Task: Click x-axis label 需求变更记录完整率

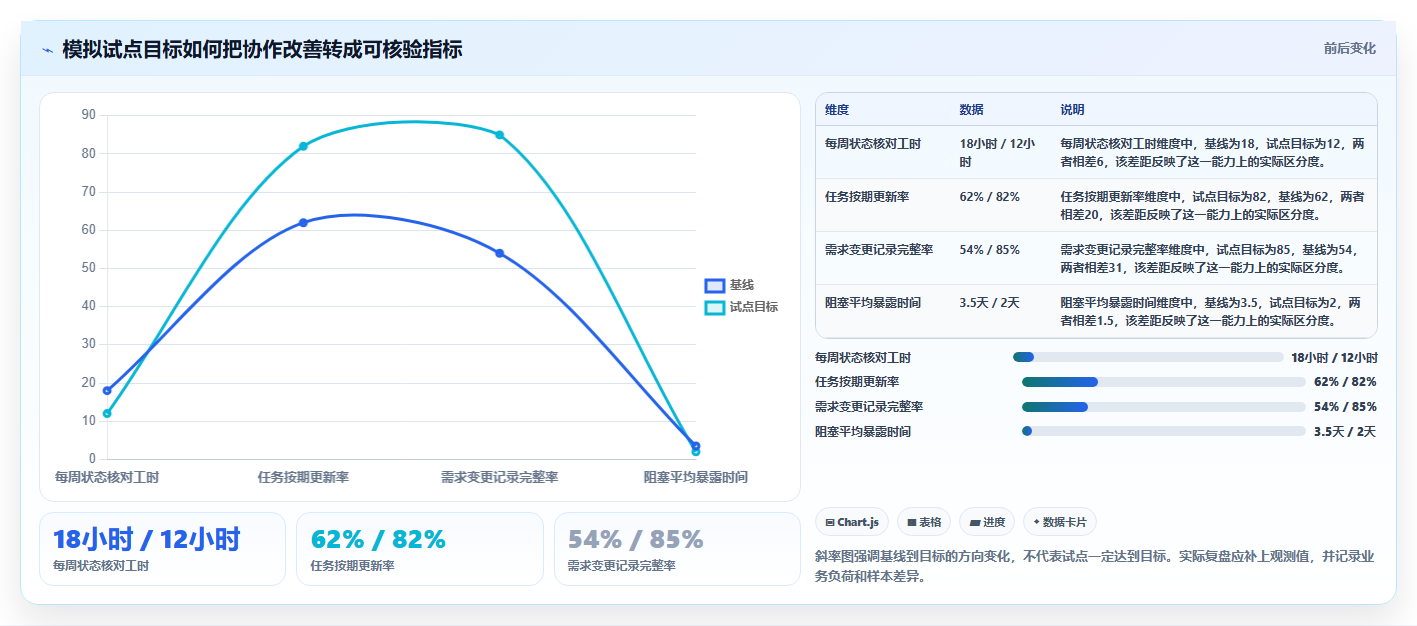Action: 500,478
